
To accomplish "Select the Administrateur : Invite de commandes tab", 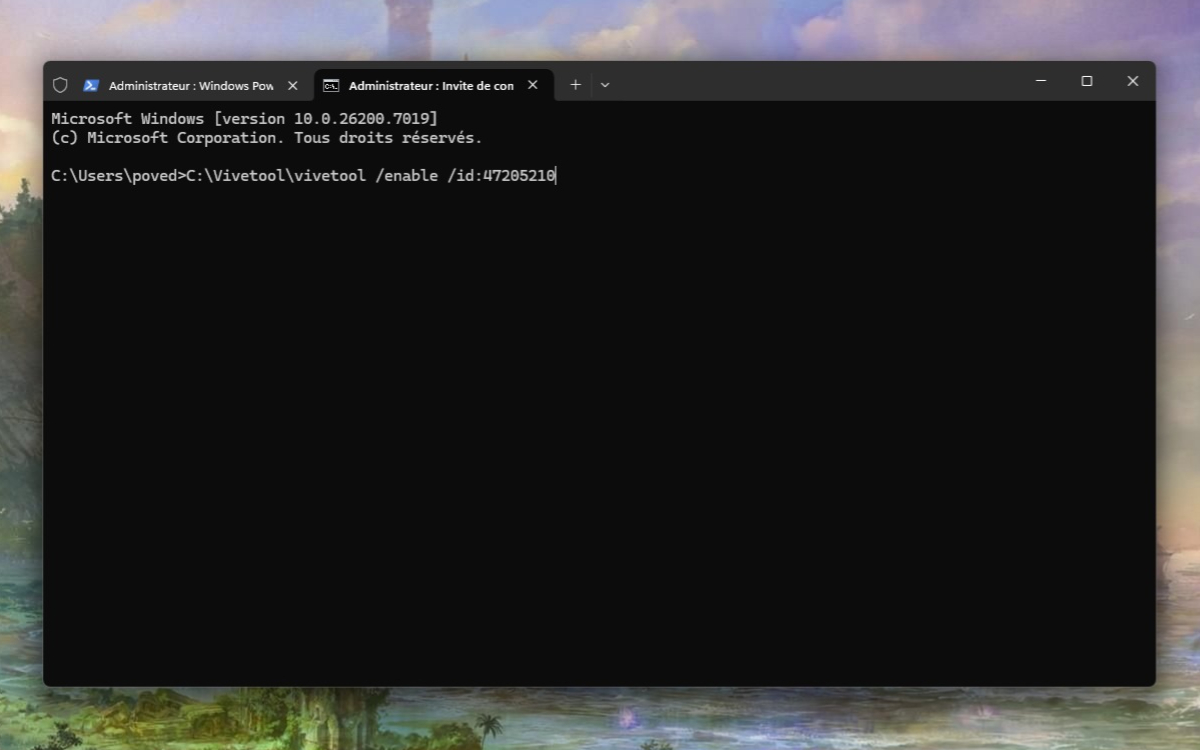I will [430, 85].
